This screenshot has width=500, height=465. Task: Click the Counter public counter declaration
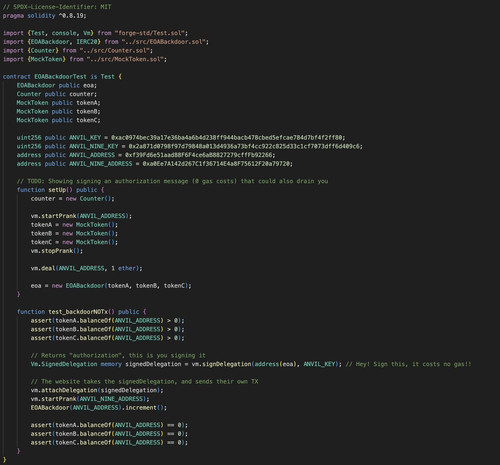pyautogui.click(x=57, y=94)
